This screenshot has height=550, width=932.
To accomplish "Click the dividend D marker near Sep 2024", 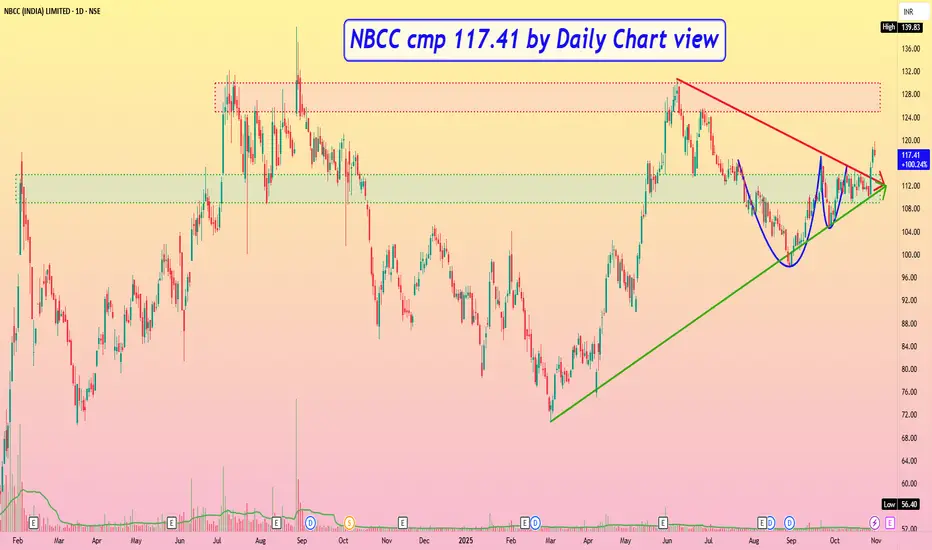I will (310, 523).
